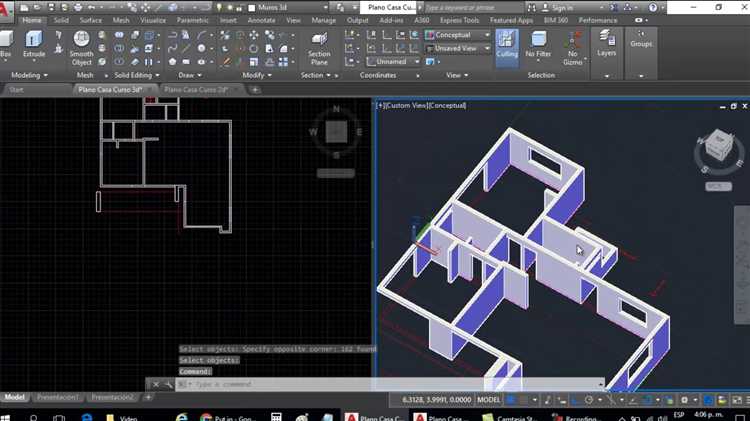Select the Extrude tool
The image size is (750, 421).
(x=33, y=44)
